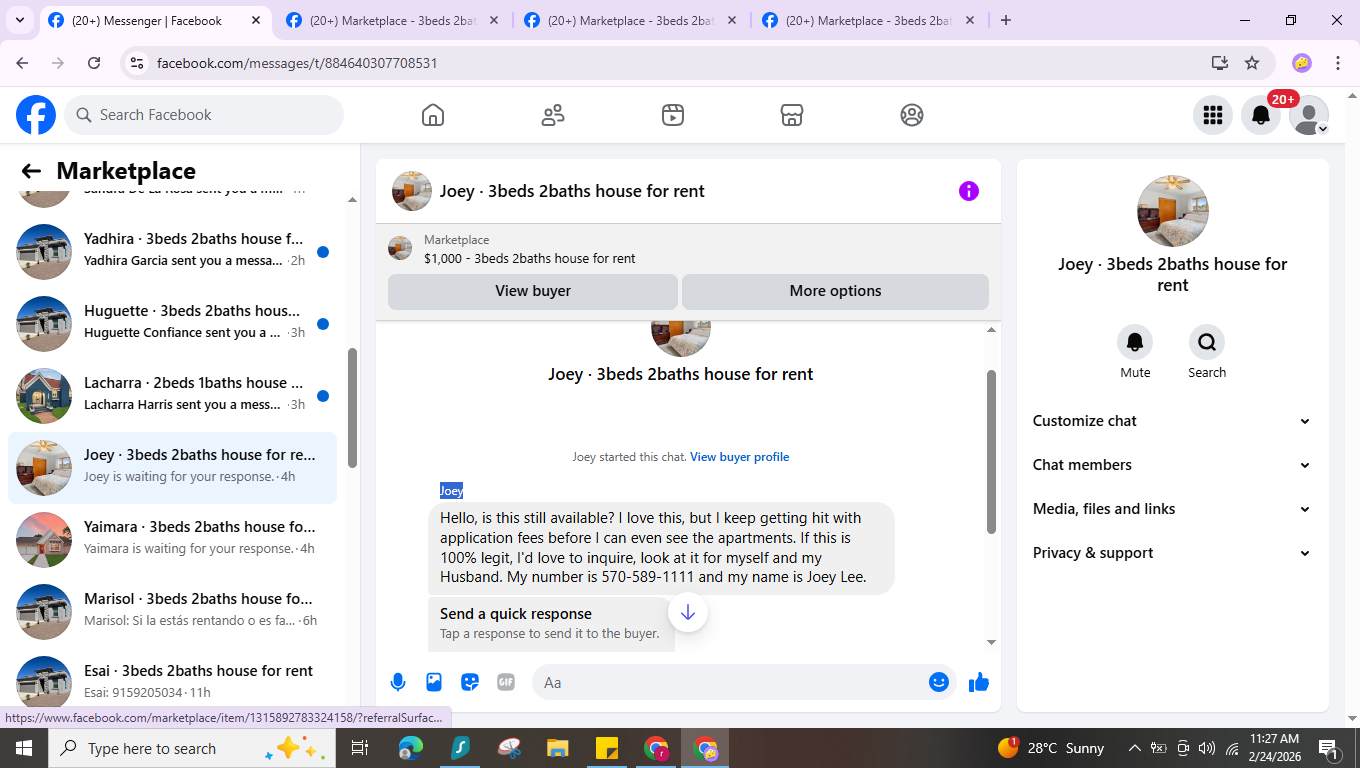The height and width of the screenshot is (768, 1360).
Task: Search in conversation magnifier icon
Action: pyautogui.click(x=1207, y=342)
